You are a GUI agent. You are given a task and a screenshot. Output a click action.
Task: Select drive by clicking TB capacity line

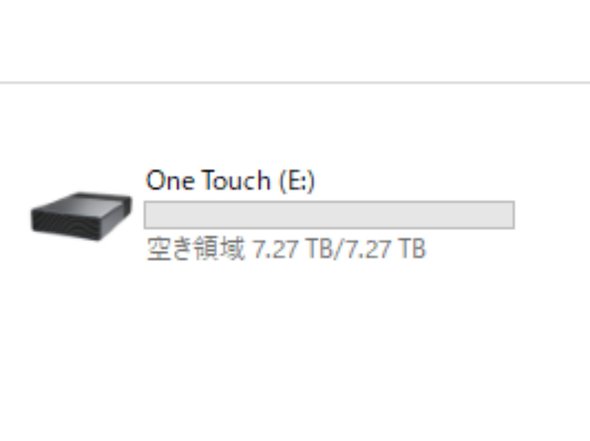[286, 249]
